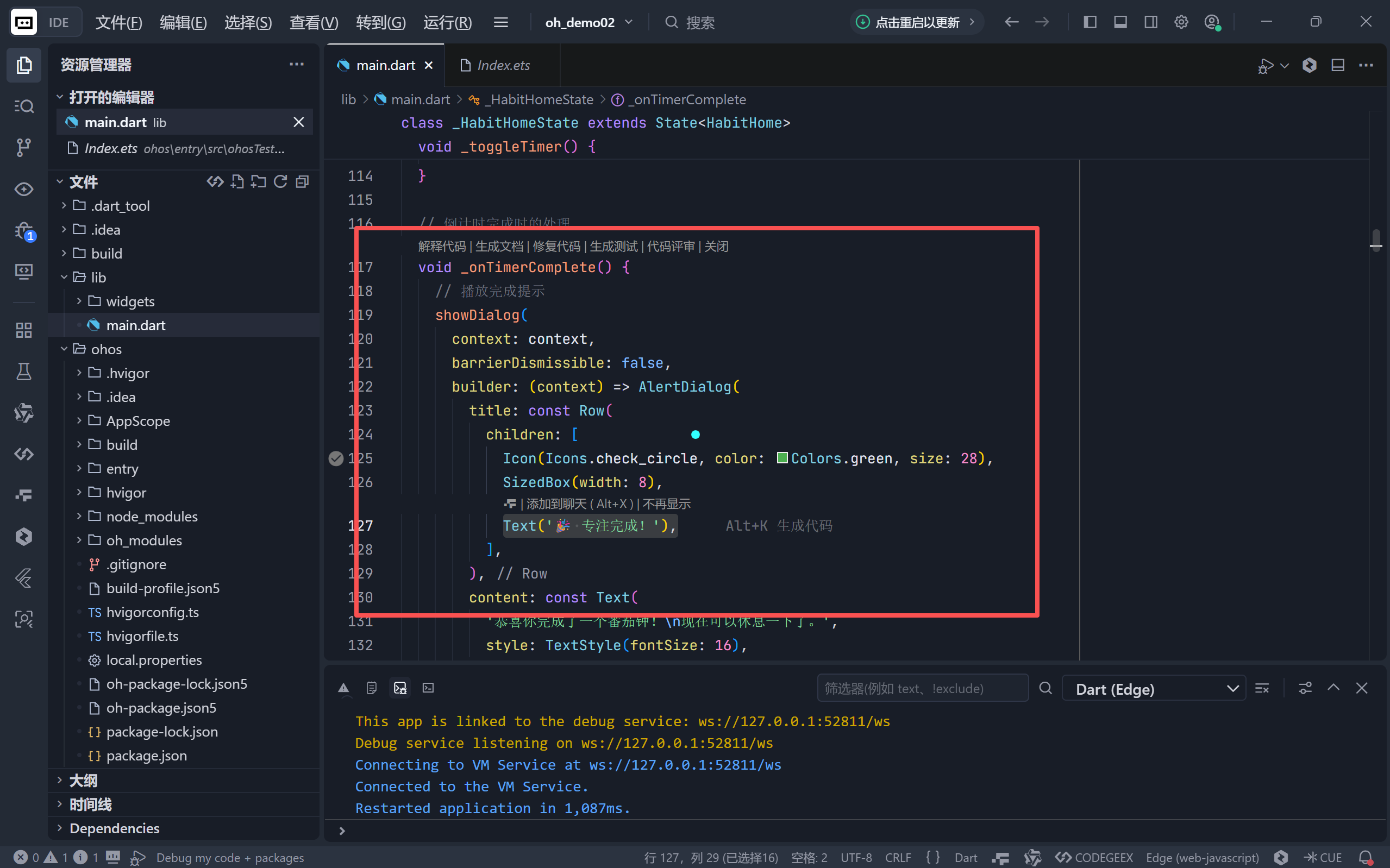The height and width of the screenshot is (868, 1390).
Task: Open the extensions grid icon in sidebar
Action: [23, 330]
